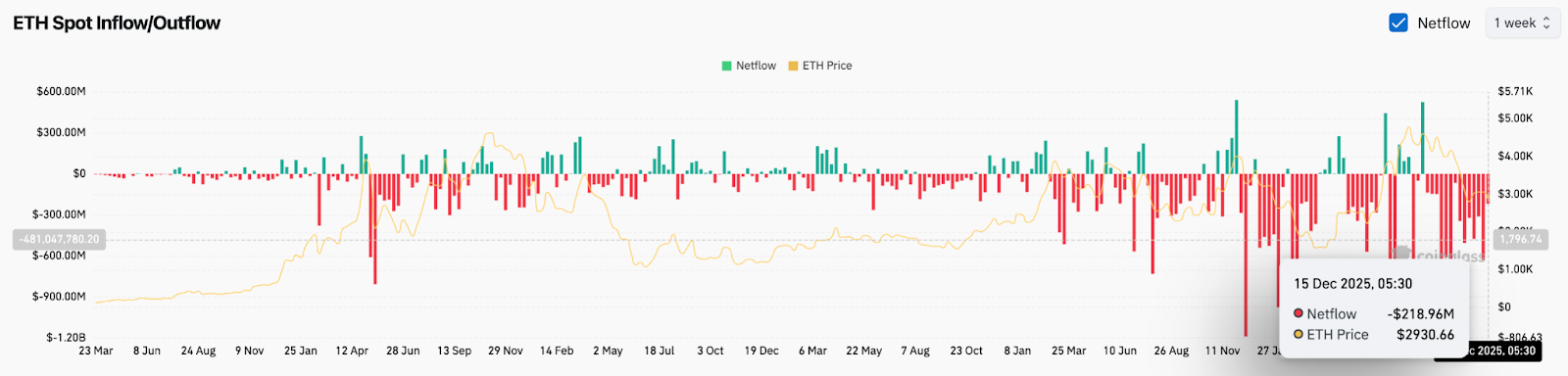Screen dimensions: 1568x376
Task: Click the 25 Mar x-axis date
Action: pyautogui.click(x=1068, y=351)
